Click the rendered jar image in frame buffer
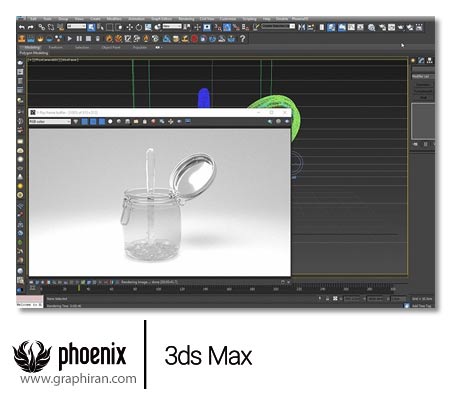 tap(160, 202)
